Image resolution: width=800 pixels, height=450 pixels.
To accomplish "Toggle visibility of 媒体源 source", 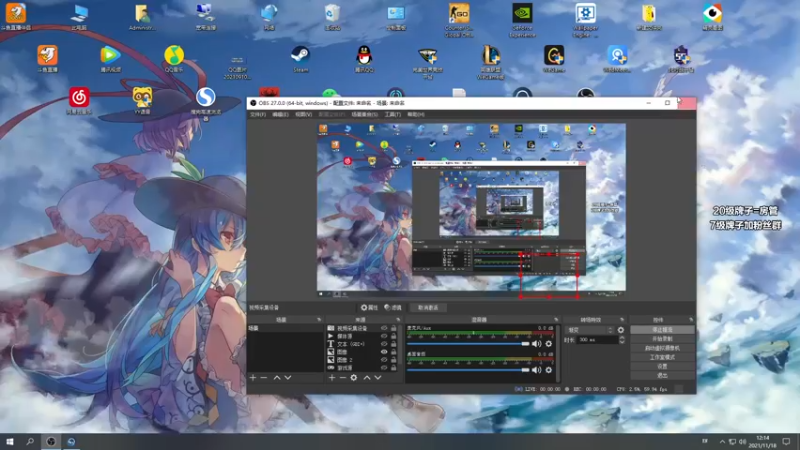I will click(384, 336).
